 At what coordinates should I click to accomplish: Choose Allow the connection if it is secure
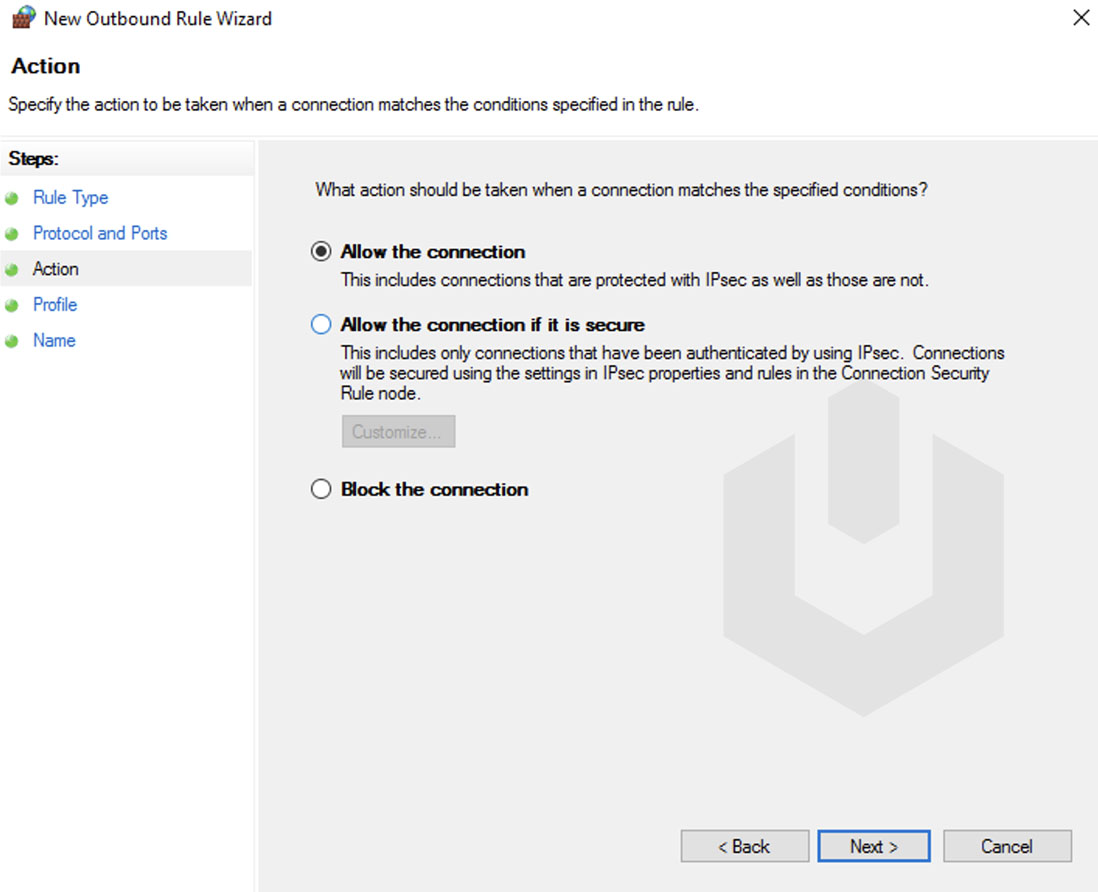[321, 324]
